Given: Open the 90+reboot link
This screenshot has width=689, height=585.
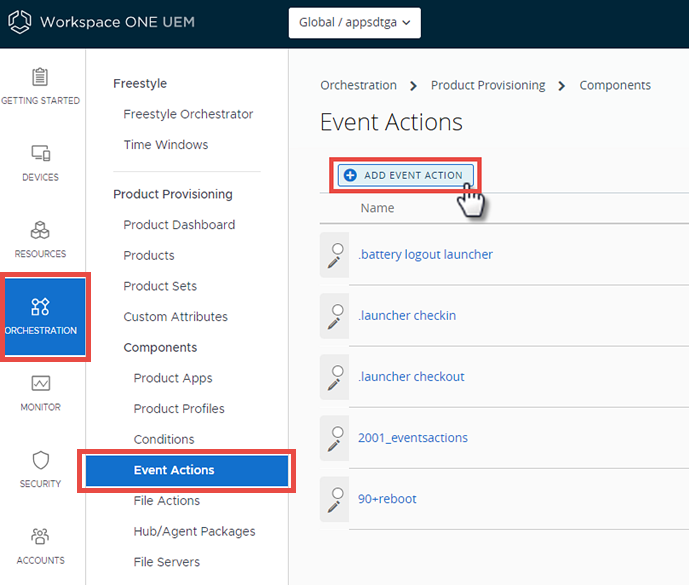Looking at the screenshot, I should tap(387, 499).
